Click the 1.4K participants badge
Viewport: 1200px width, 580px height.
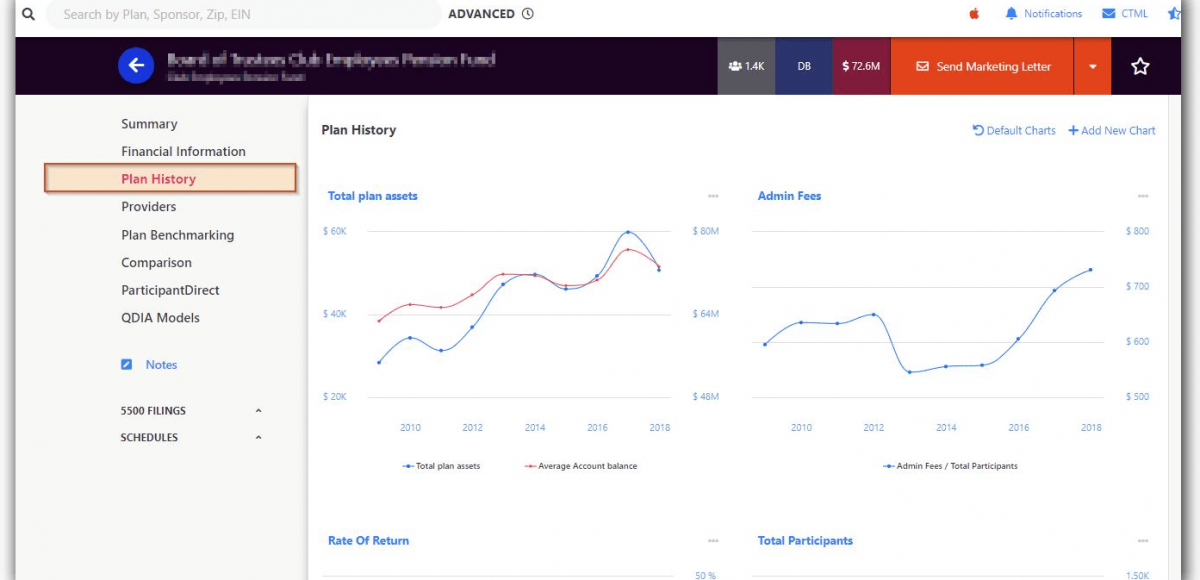coord(746,66)
